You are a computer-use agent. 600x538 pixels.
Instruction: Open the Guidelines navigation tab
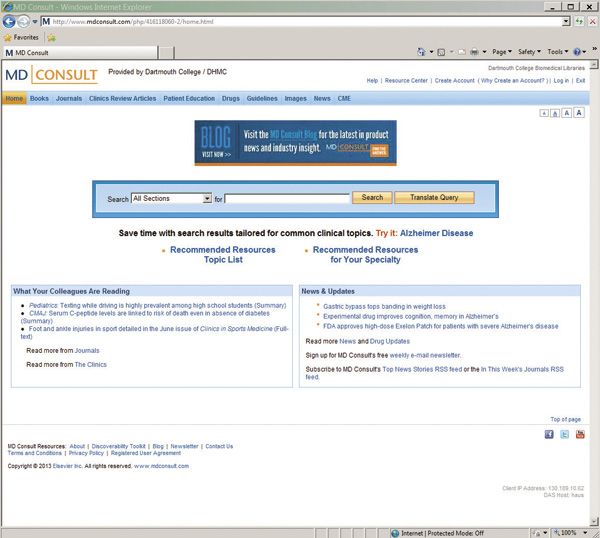click(262, 98)
